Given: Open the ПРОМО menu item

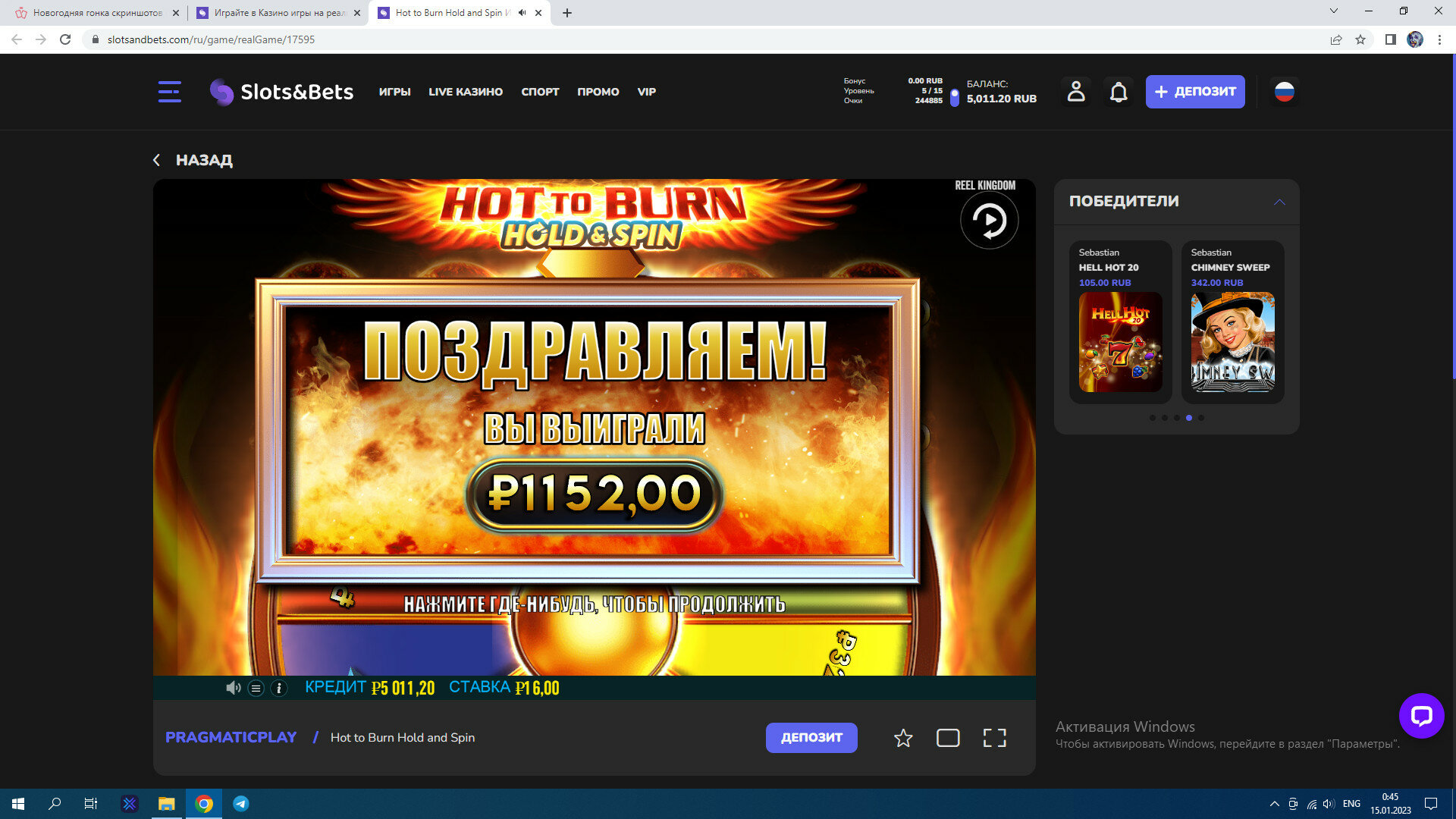Looking at the screenshot, I should click(x=598, y=92).
